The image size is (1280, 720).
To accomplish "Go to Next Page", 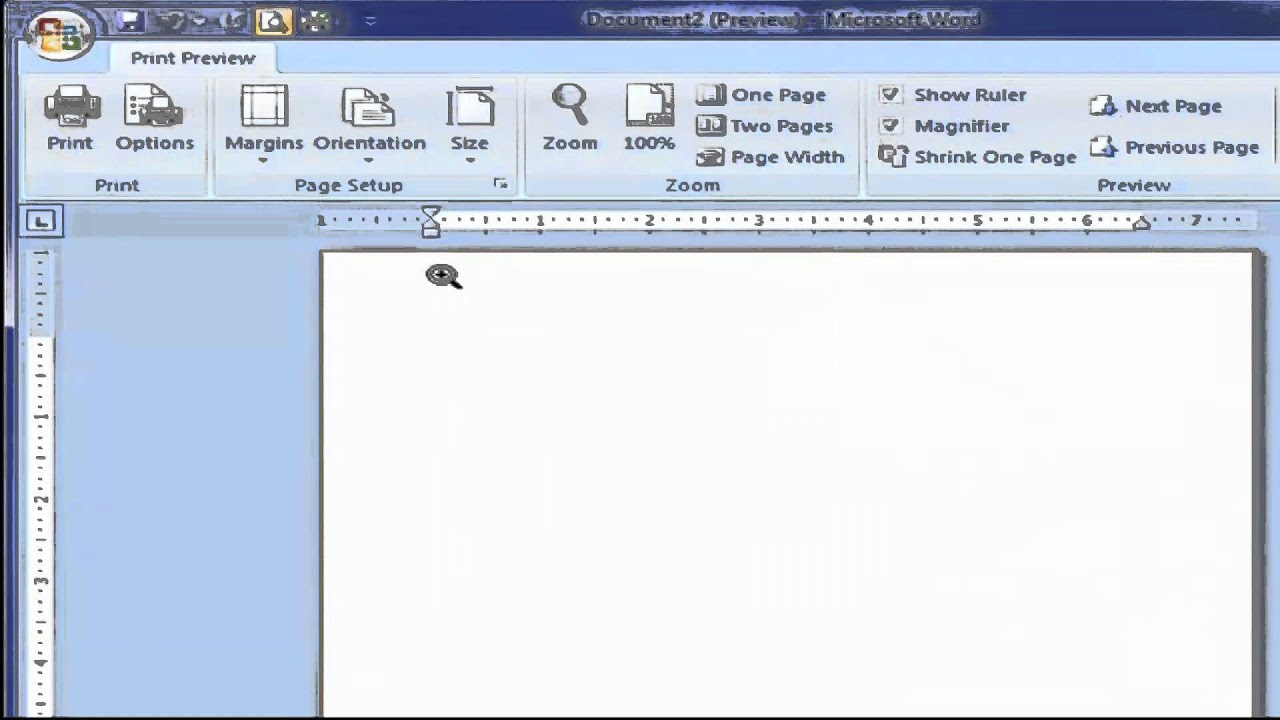I will [x=1155, y=106].
